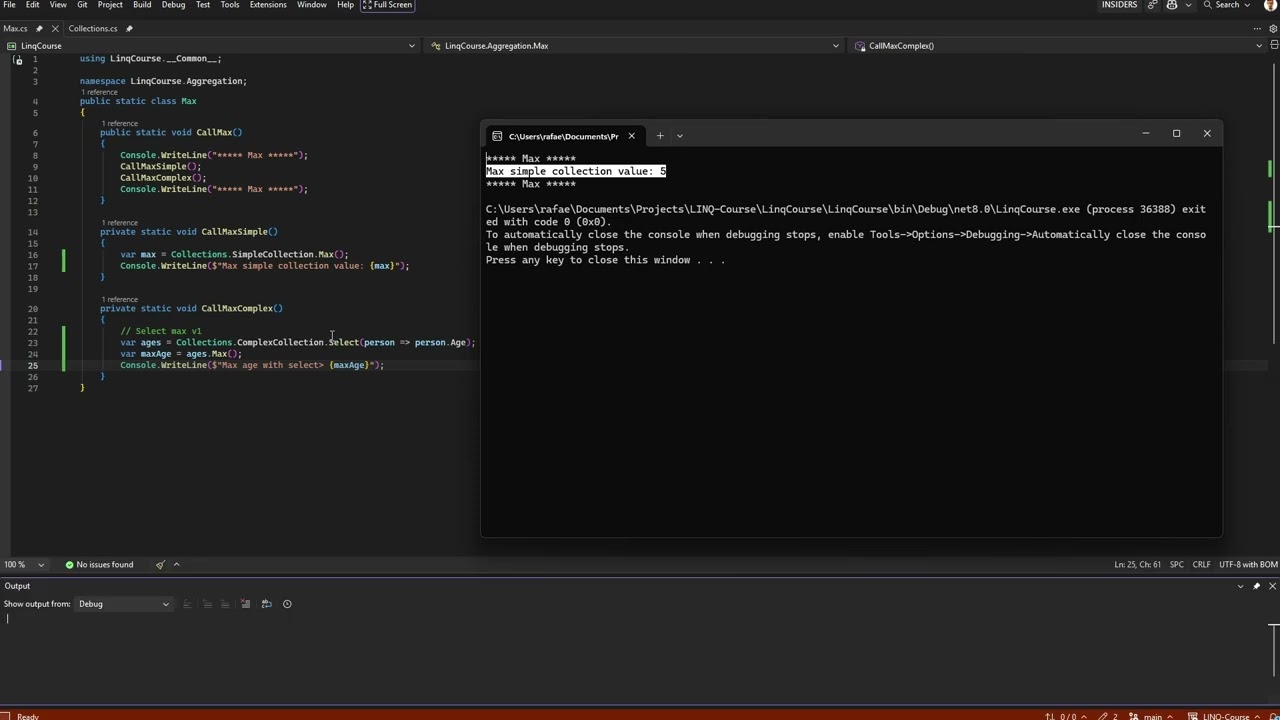This screenshot has height=720, width=1280.
Task: Open the Build menu
Action: coord(142,5)
